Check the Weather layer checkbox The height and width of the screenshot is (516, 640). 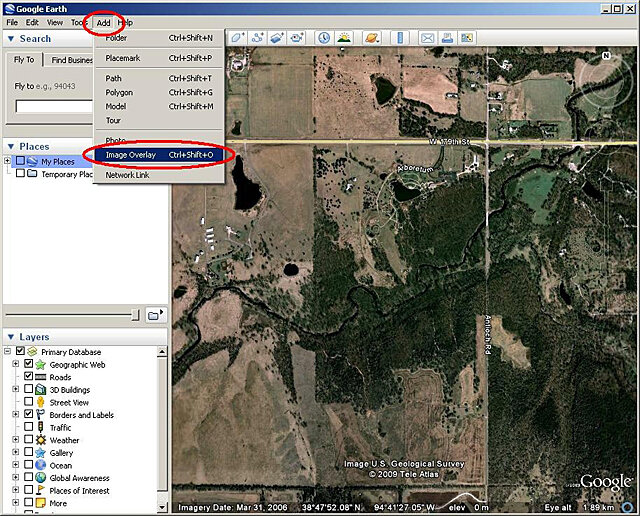(28, 440)
